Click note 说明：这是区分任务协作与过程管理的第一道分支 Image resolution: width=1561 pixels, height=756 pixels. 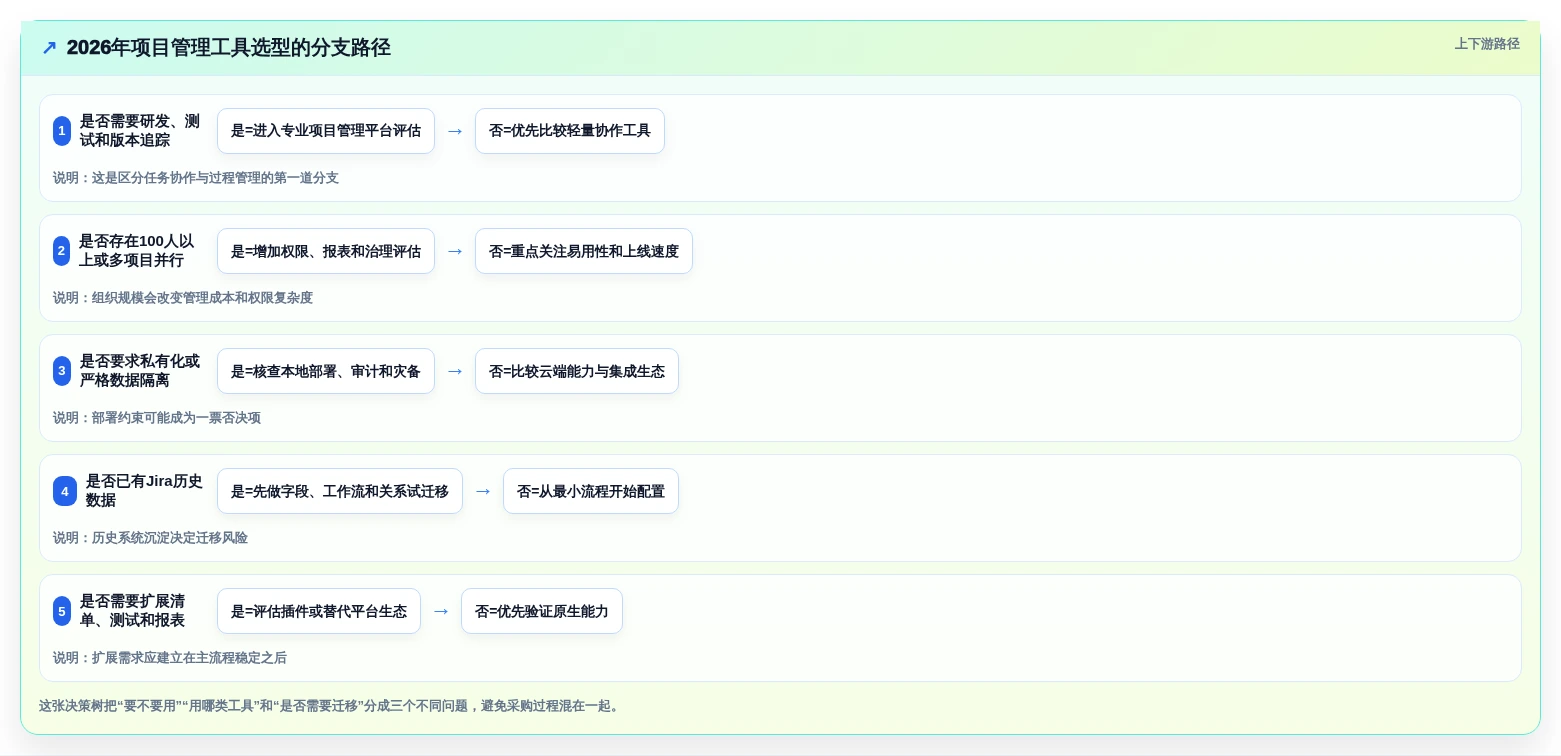[x=196, y=178]
